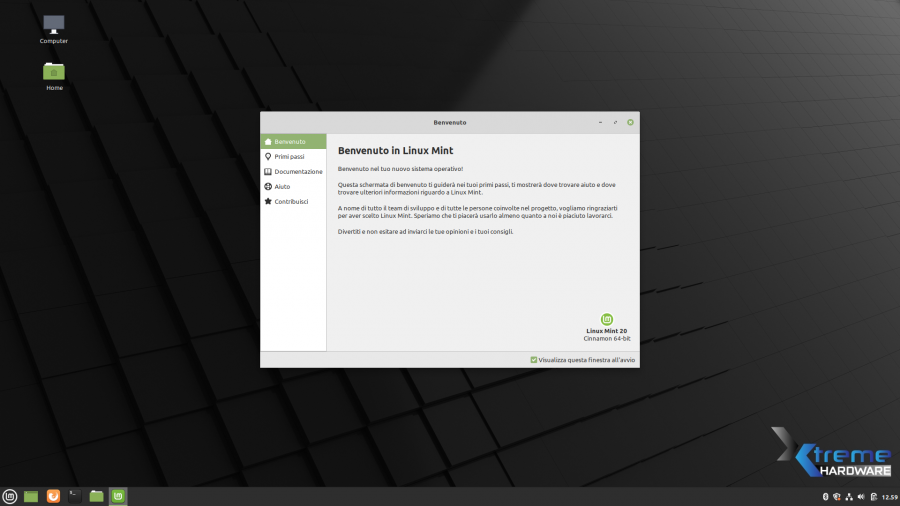Open the Linux Mint menu button
Viewport: 900px width, 506px height.
(10, 496)
